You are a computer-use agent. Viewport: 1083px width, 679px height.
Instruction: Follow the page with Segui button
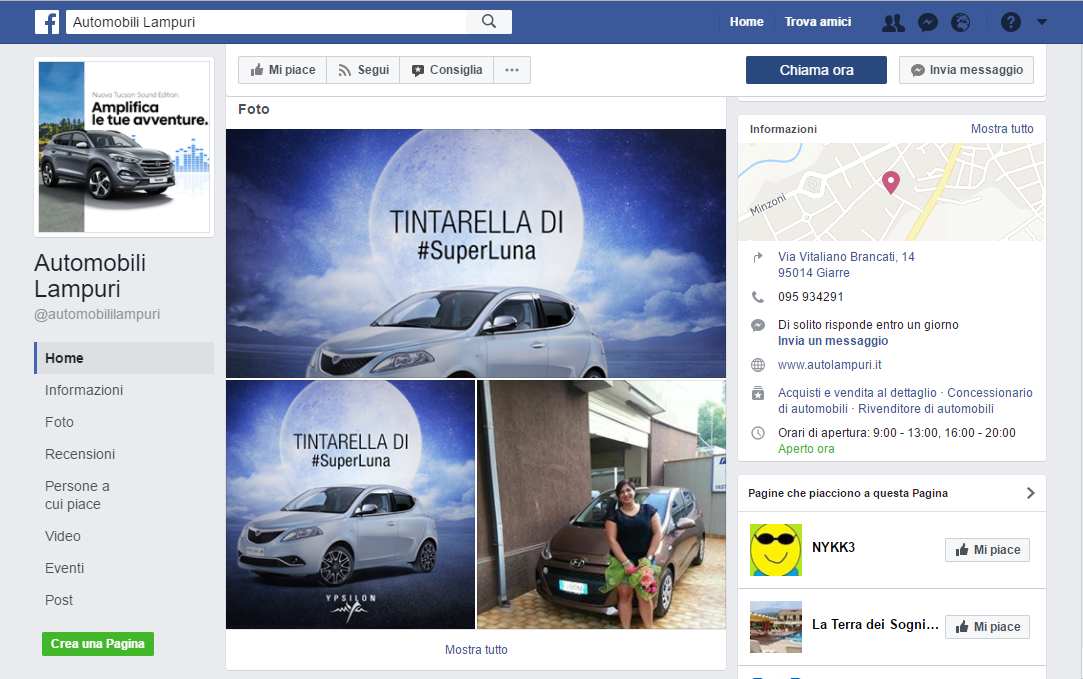tap(363, 70)
